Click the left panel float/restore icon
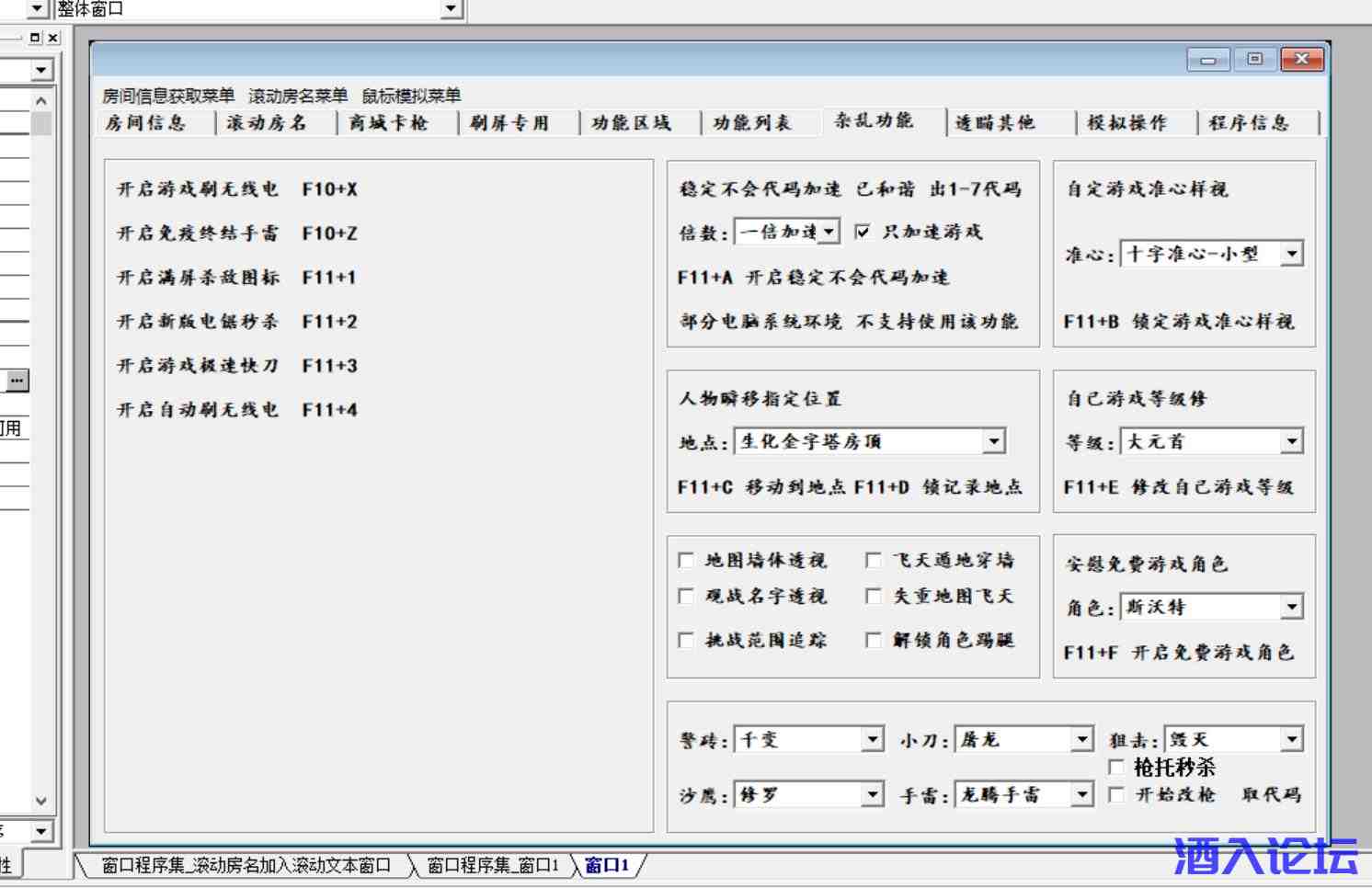1372x888 pixels. (35, 38)
